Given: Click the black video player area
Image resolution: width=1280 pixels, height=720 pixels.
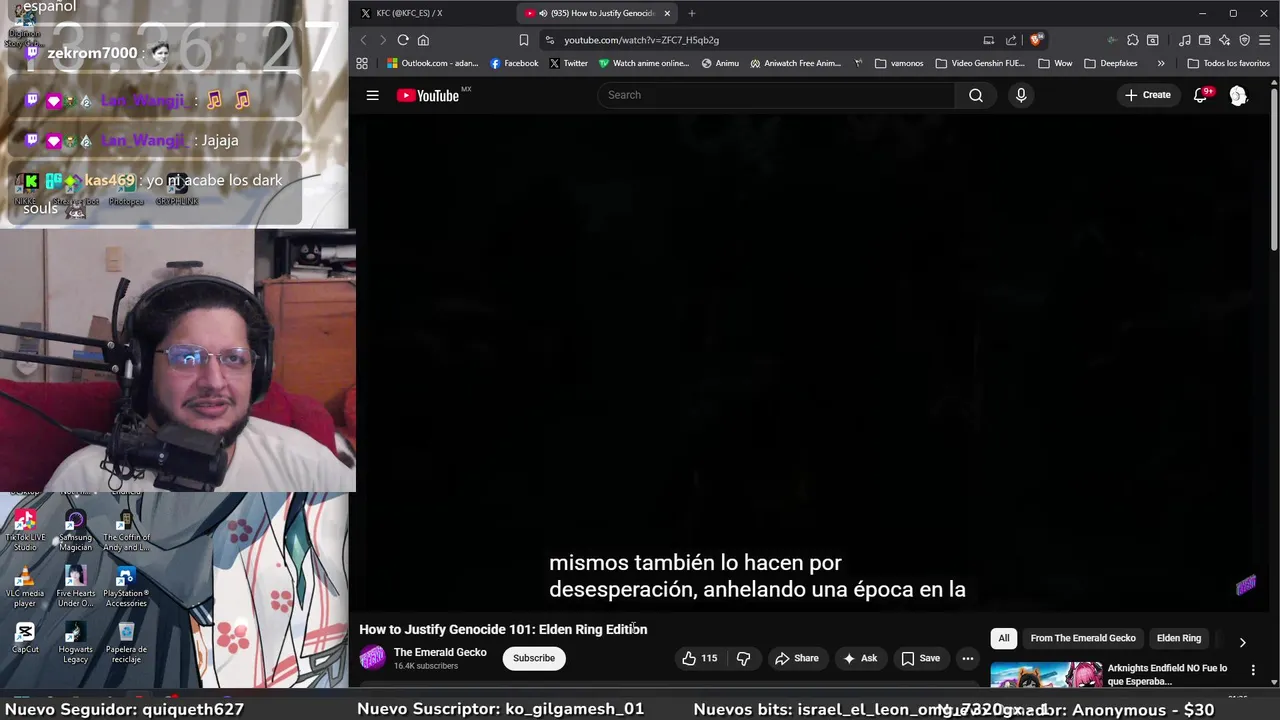Looking at the screenshot, I should tap(810, 360).
